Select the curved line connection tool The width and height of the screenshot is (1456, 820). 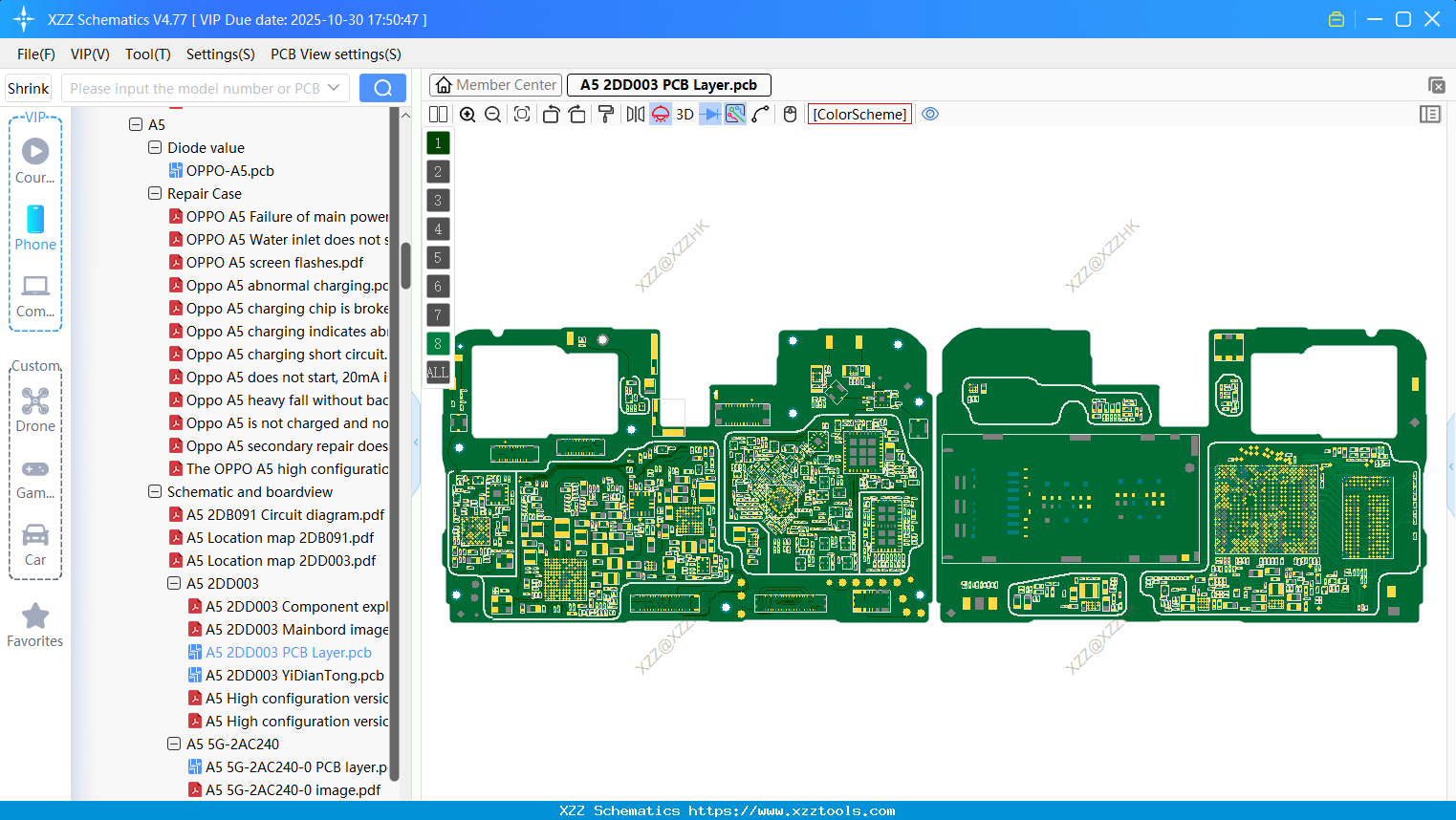pyautogui.click(x=761, y=115)
